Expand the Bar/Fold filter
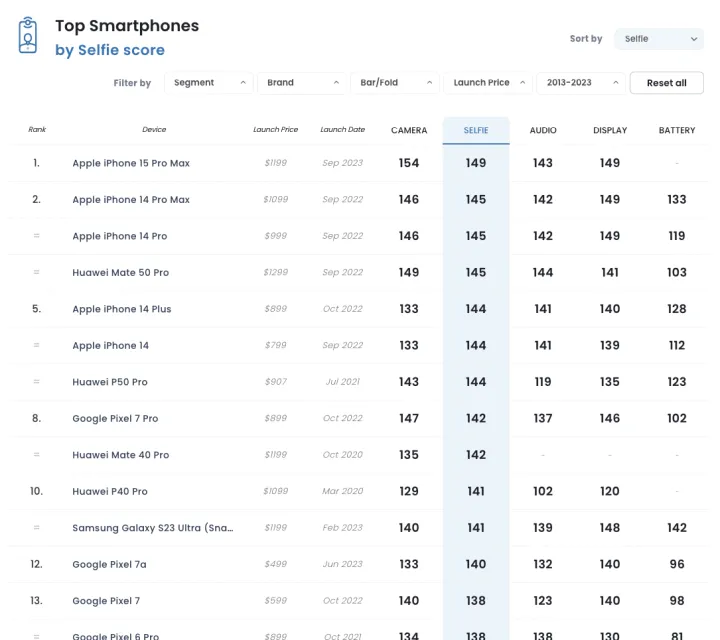Image resolution: width=720 pixels, height=640 pixels. (396, 83)
